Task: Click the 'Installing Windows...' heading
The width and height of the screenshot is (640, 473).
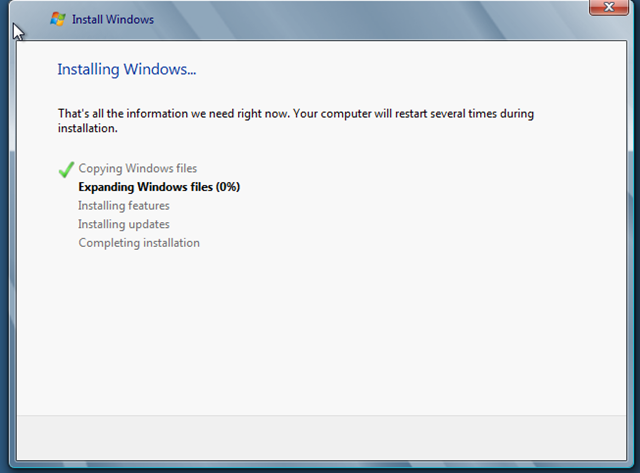Action: click(127, 69)
